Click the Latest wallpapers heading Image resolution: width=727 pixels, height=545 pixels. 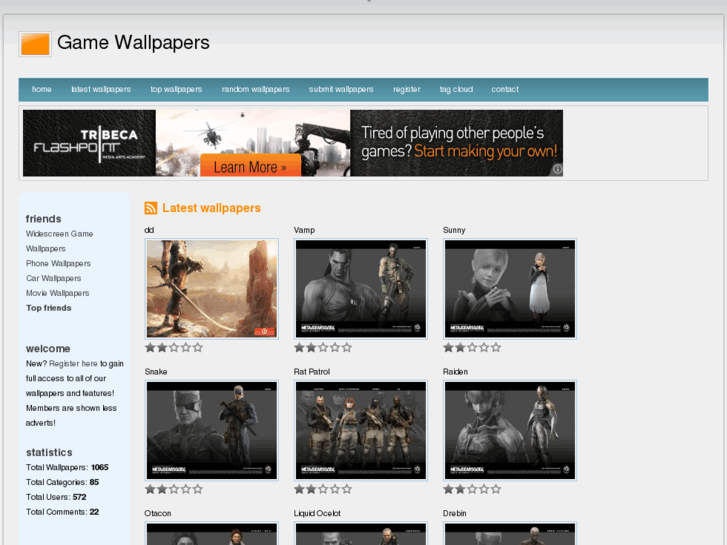(x=211, y=208)
